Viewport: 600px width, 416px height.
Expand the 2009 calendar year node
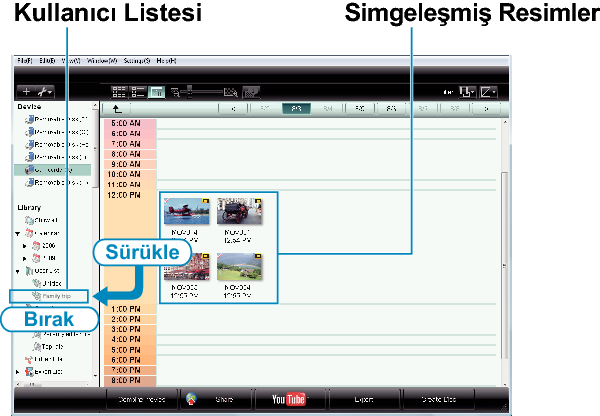coord(24,246)
